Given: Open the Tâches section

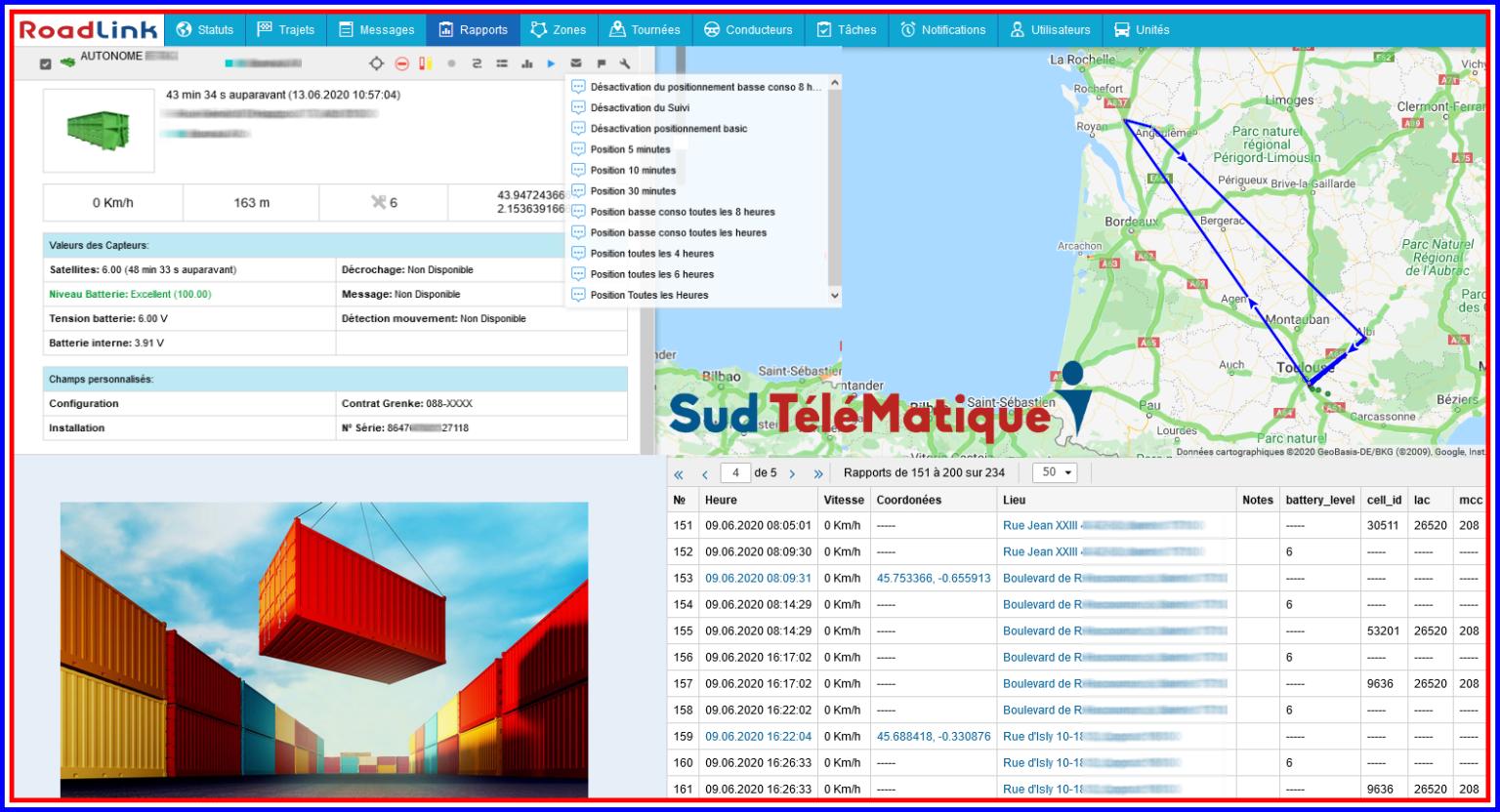Looking at the screenshot, I should pos(846,30).
